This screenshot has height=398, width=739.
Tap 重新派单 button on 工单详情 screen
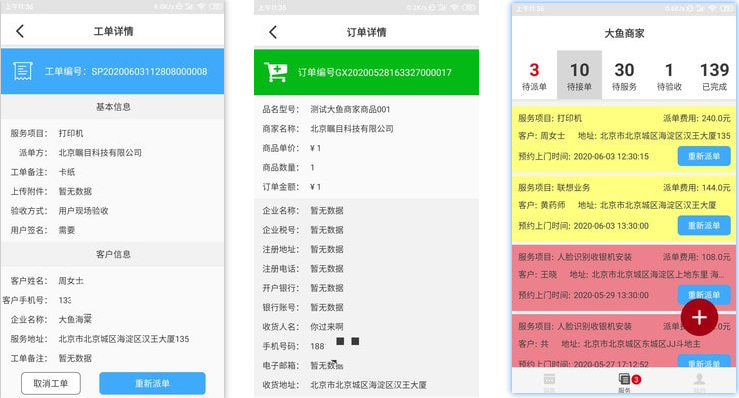click(152, 383)
